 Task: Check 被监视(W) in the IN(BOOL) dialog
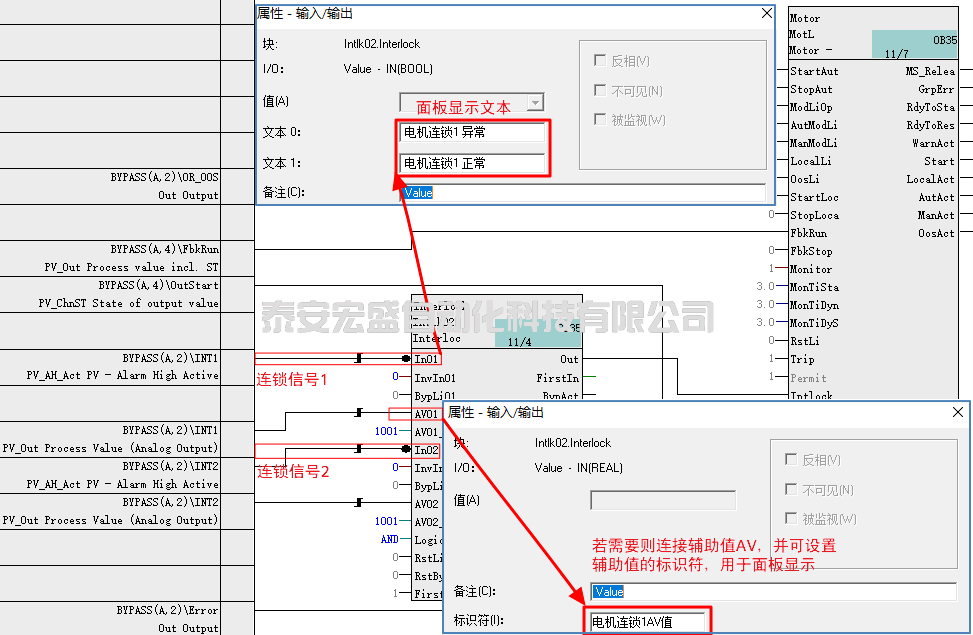pos(600,120)
